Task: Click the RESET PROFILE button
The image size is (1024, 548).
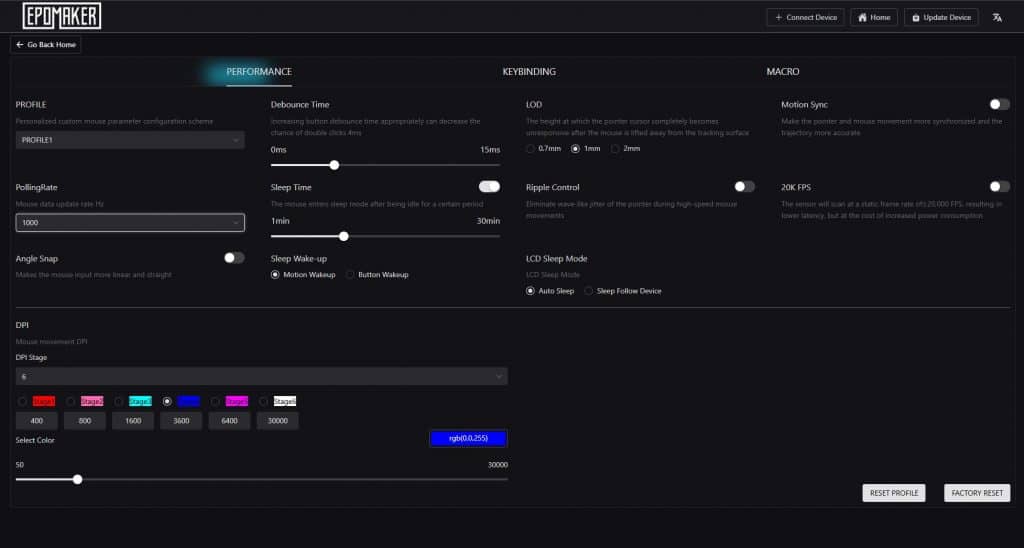Action: coord(893,493)
